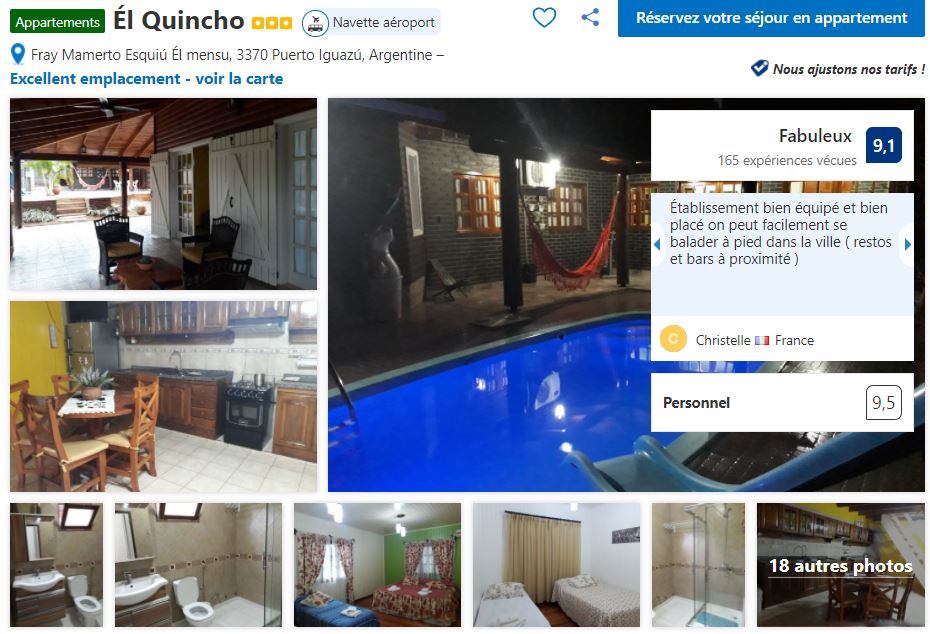Show next review with right arrow

pos(907,244)
